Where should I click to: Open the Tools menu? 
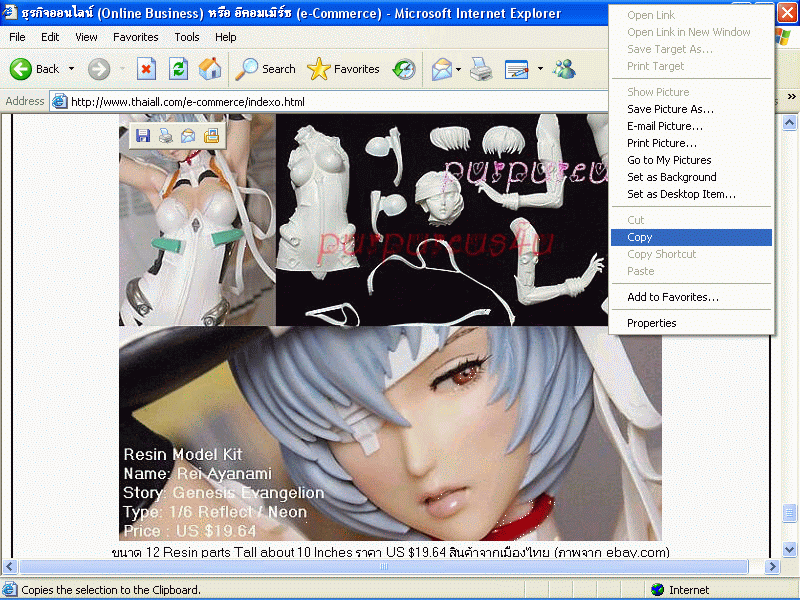coord(187,37)
